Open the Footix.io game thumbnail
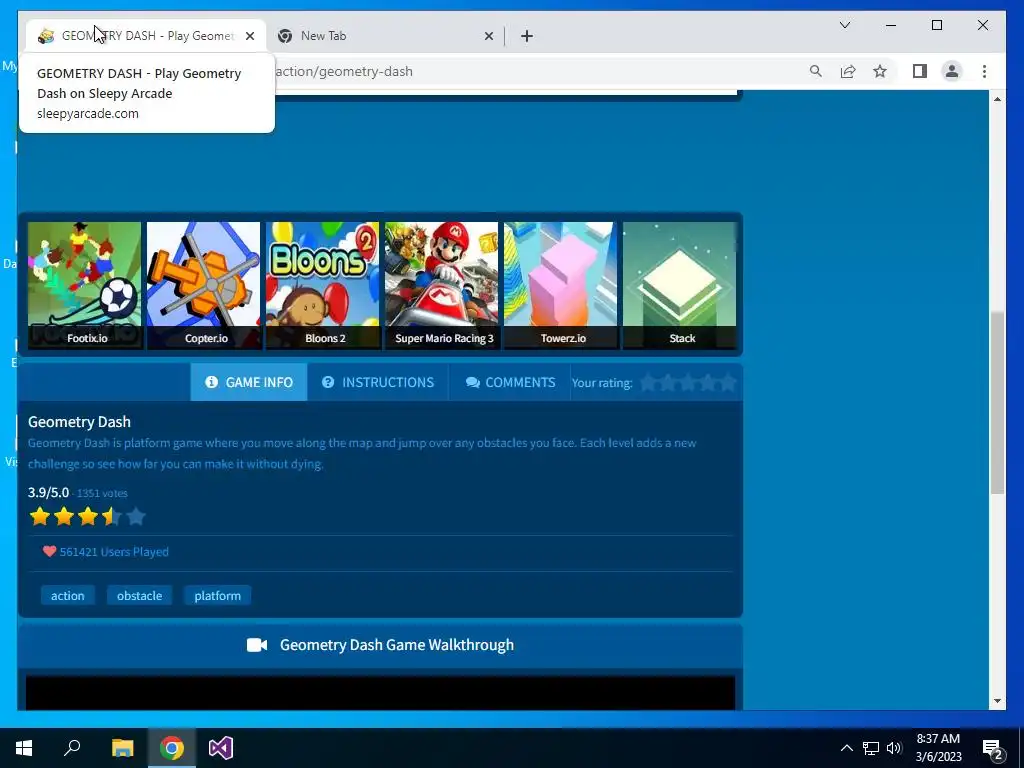Viewport: 1024px width, 768px height. [x=84, y=285]
